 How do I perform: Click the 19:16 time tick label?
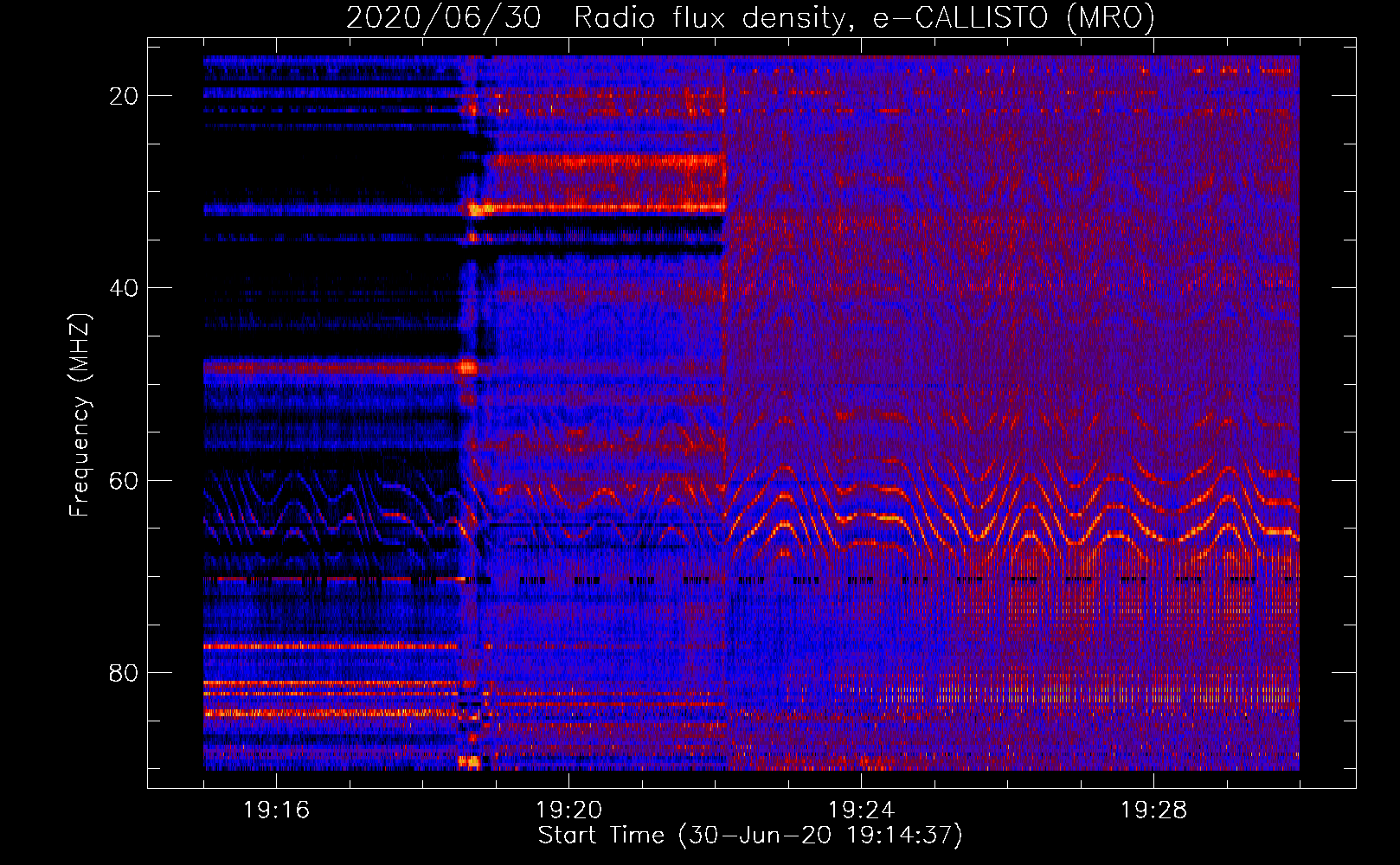(276, 811)
